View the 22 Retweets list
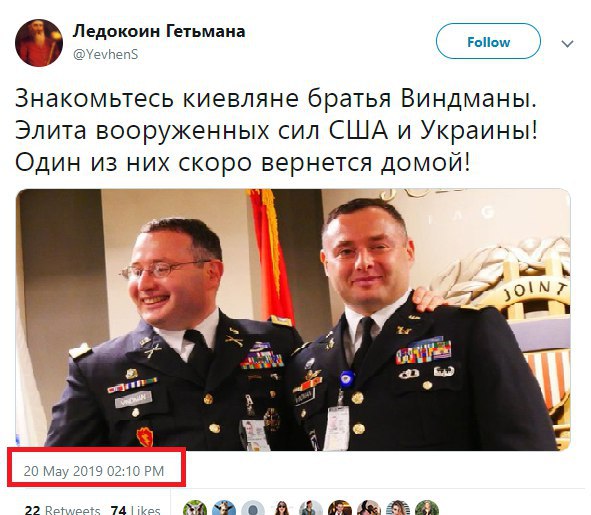This screenshot has width=591, height=515. pyautogui.click(x=63, y=510)
